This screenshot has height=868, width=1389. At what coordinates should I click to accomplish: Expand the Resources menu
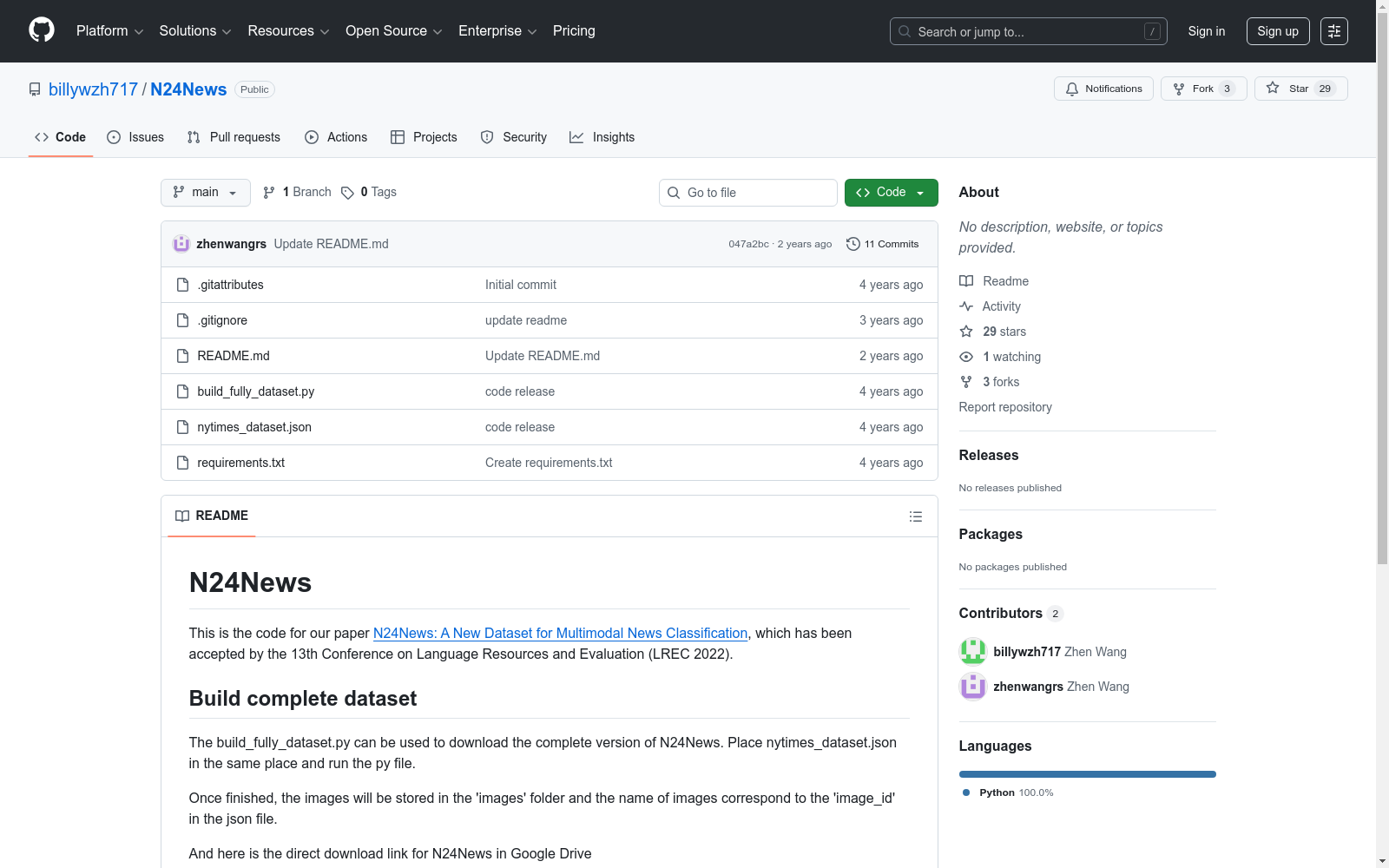pos(289,31)
